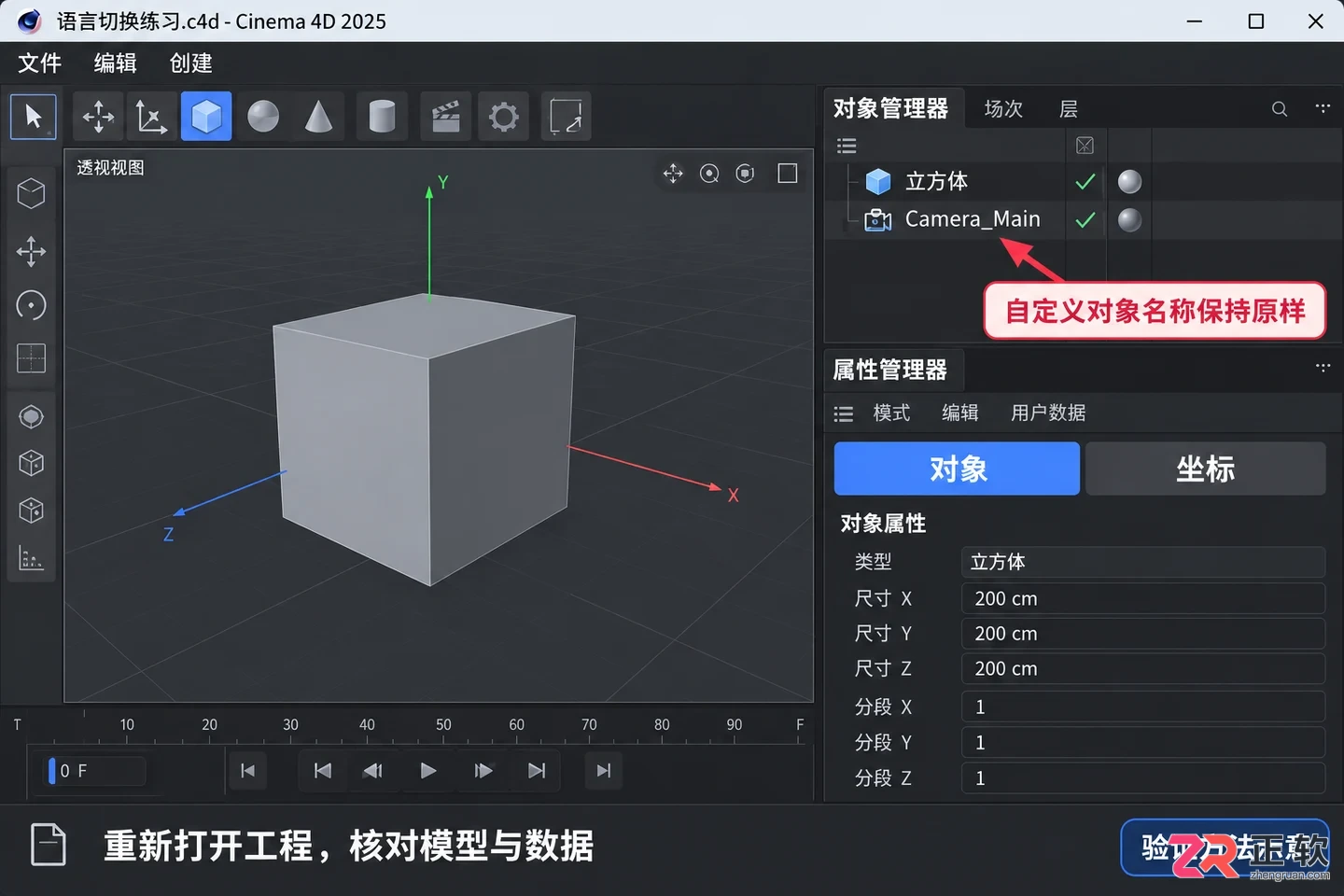This screenshot has width=1344, height=896.
Task: Click the clapperboard render icon
Action: point(445,117)
